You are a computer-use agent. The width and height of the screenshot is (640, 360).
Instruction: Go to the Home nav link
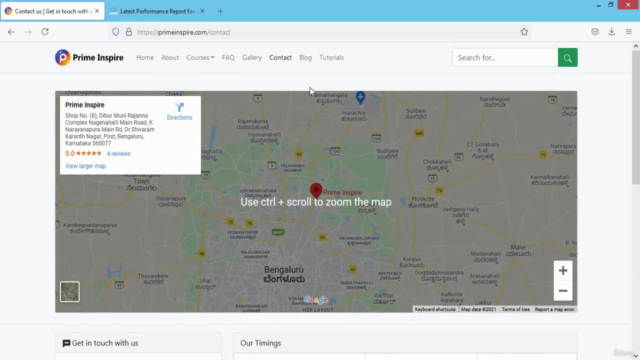click(x=145, y=58)
